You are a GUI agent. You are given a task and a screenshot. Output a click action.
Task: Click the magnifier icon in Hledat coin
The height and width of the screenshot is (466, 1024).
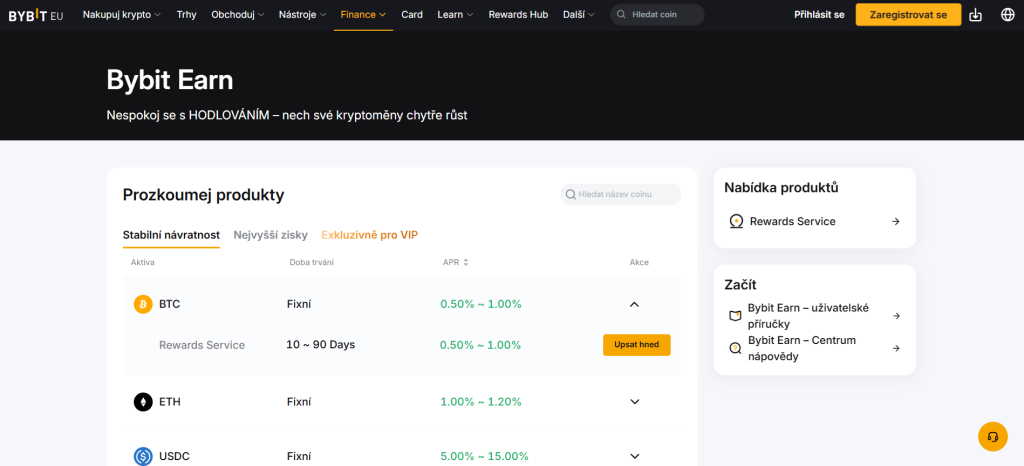tap(621, 14)
